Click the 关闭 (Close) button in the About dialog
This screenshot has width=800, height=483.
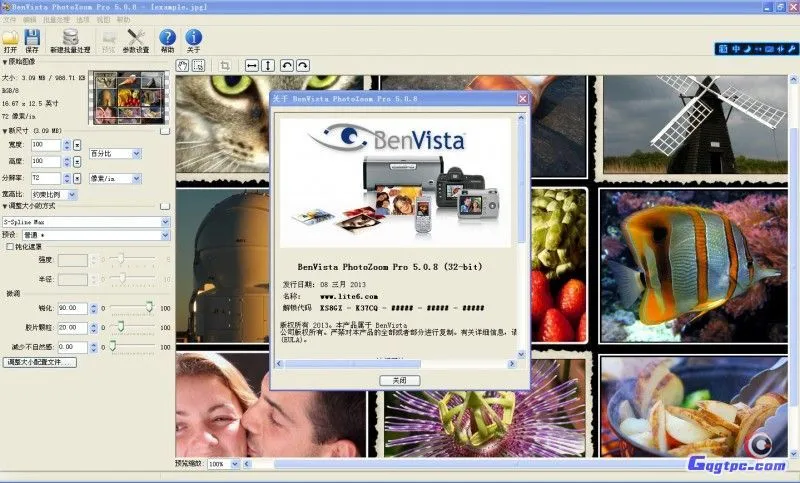pyautogui.click(x=399, y=381)
